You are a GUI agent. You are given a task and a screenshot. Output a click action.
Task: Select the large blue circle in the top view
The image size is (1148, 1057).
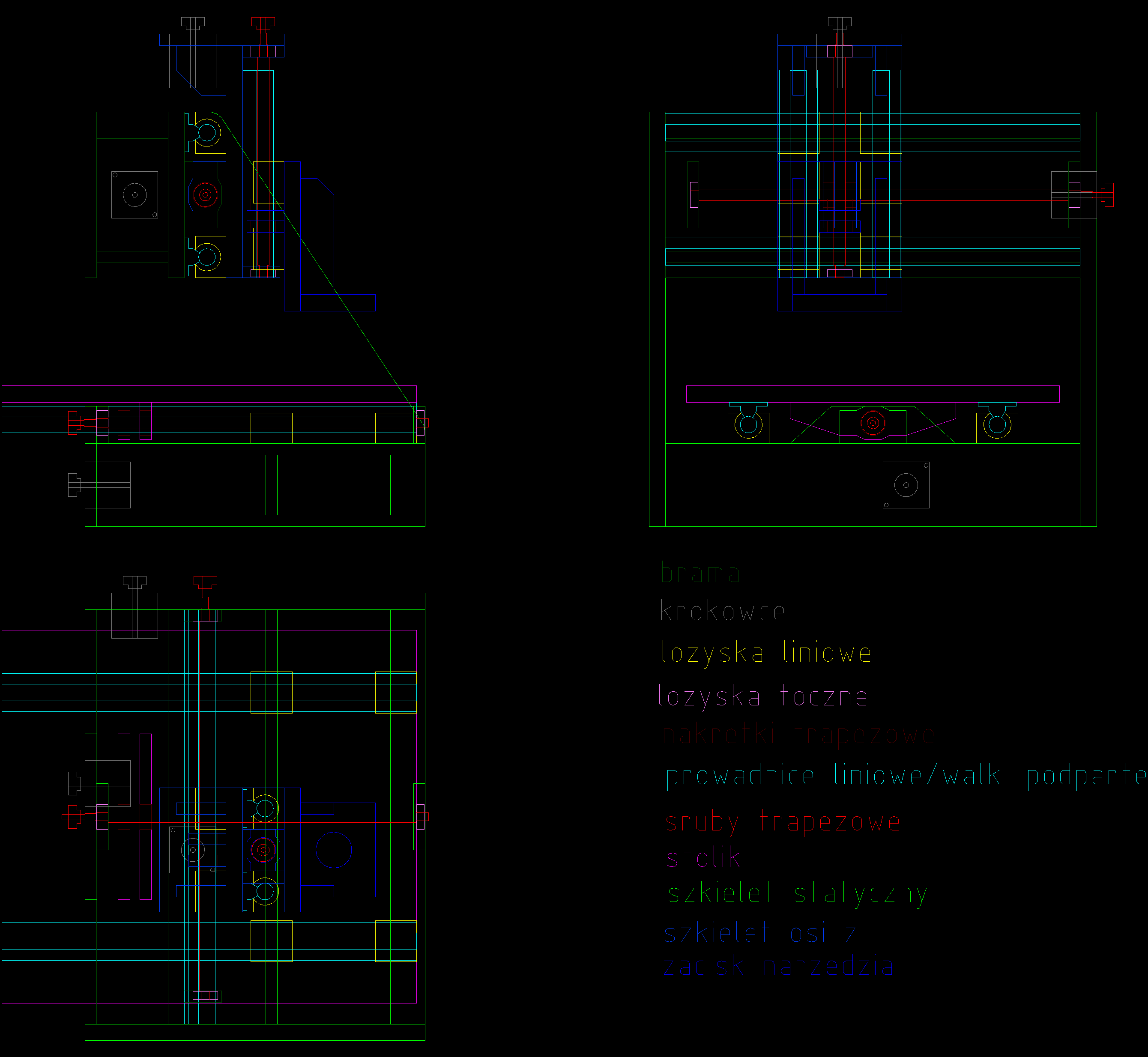[333, 850]
